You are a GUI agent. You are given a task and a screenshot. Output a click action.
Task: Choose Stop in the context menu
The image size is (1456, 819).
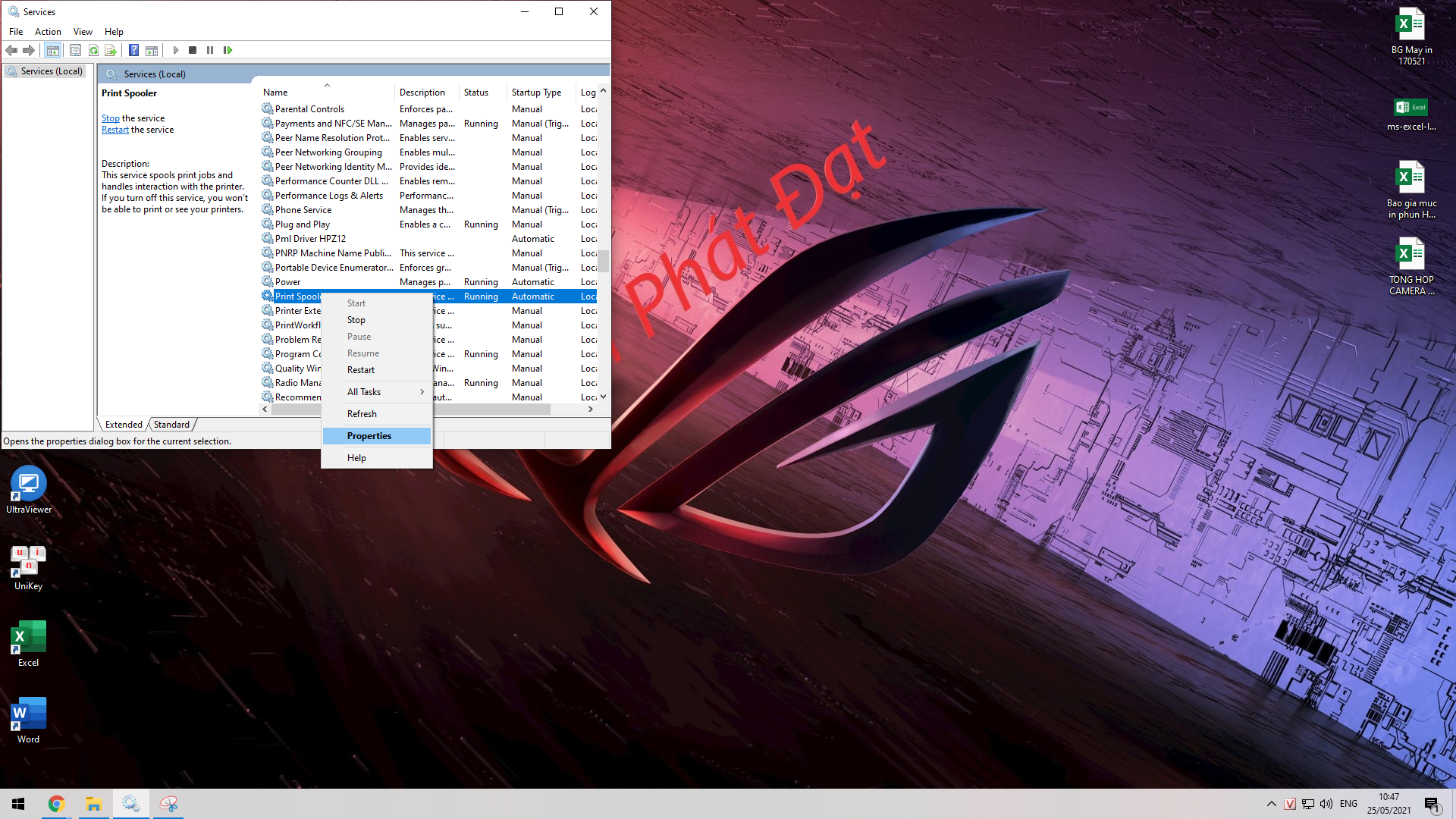[377, 320]
